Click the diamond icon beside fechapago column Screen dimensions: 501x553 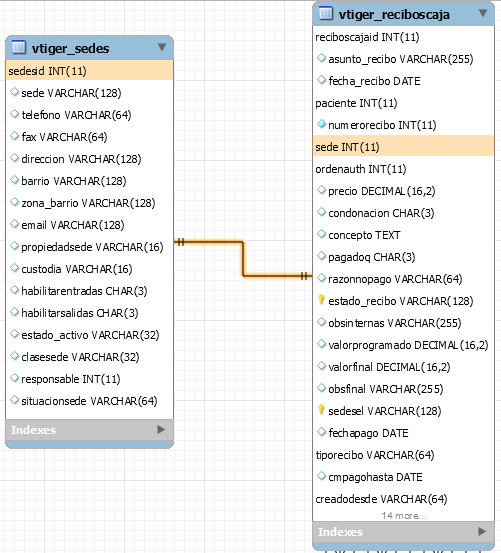(x=321, y=432)
